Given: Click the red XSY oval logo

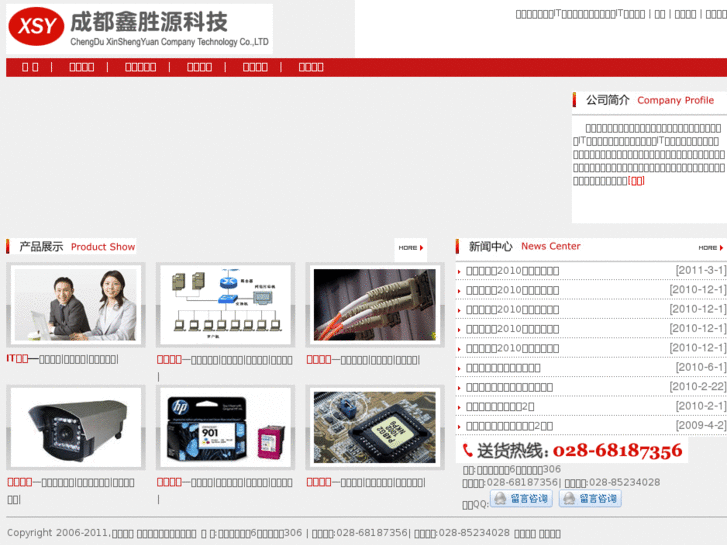Looking at the screenshot, I should tap(36, 26).
